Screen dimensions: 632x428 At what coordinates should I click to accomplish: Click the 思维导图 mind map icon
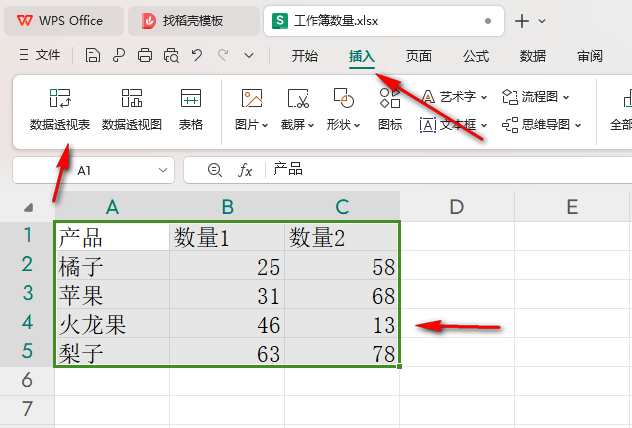coord(510,125)
